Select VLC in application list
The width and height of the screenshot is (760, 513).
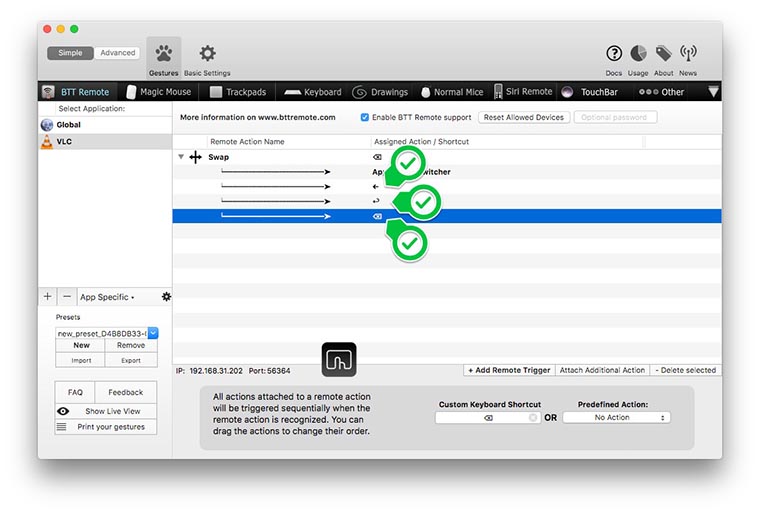point(105,142)
